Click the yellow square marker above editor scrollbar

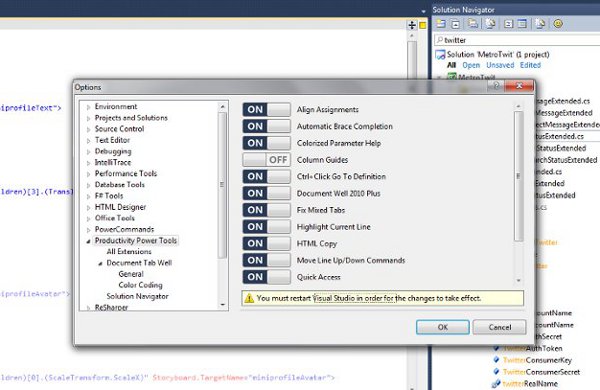point(422,25)
